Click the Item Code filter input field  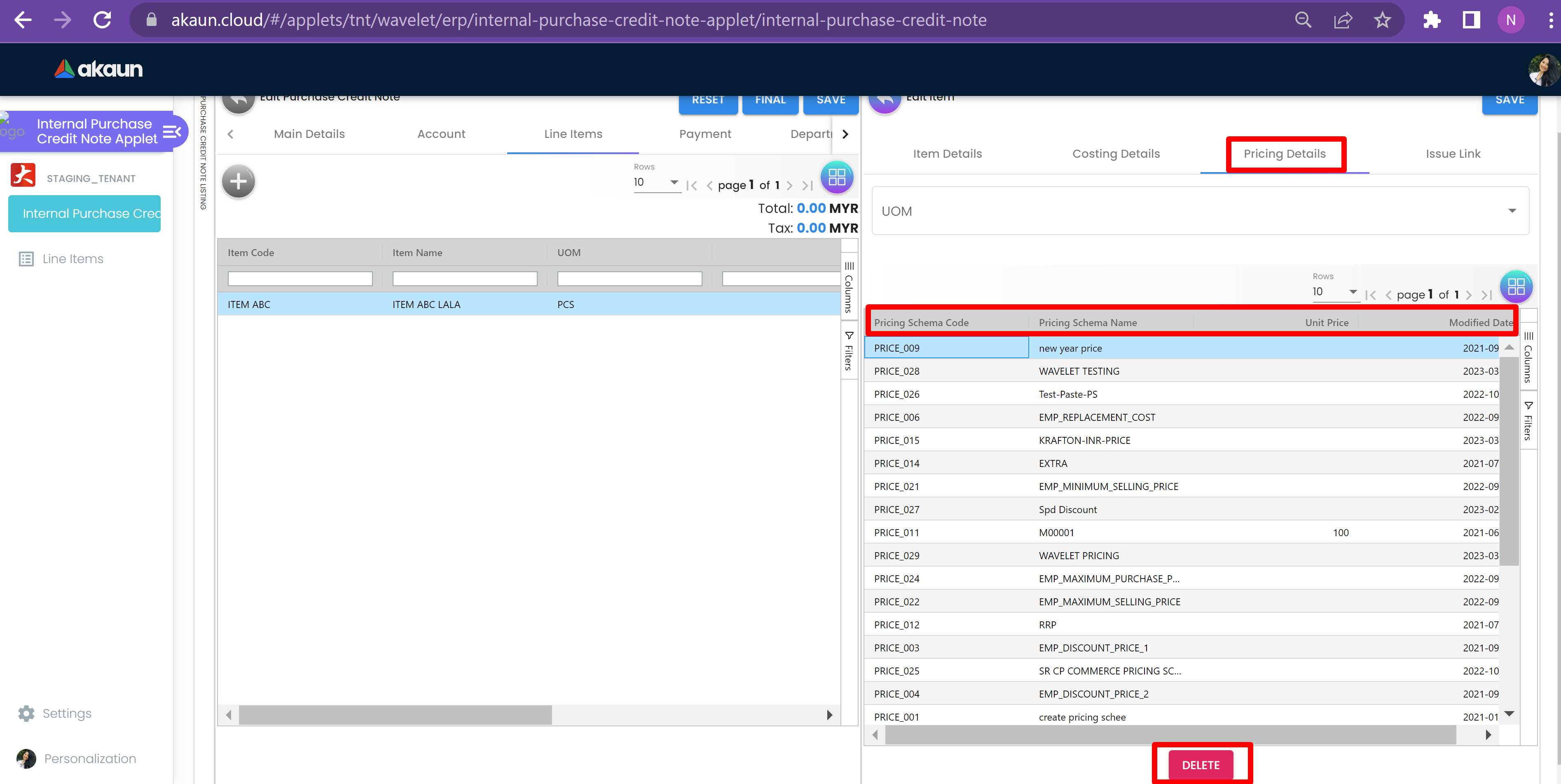(x=300, y=279)
